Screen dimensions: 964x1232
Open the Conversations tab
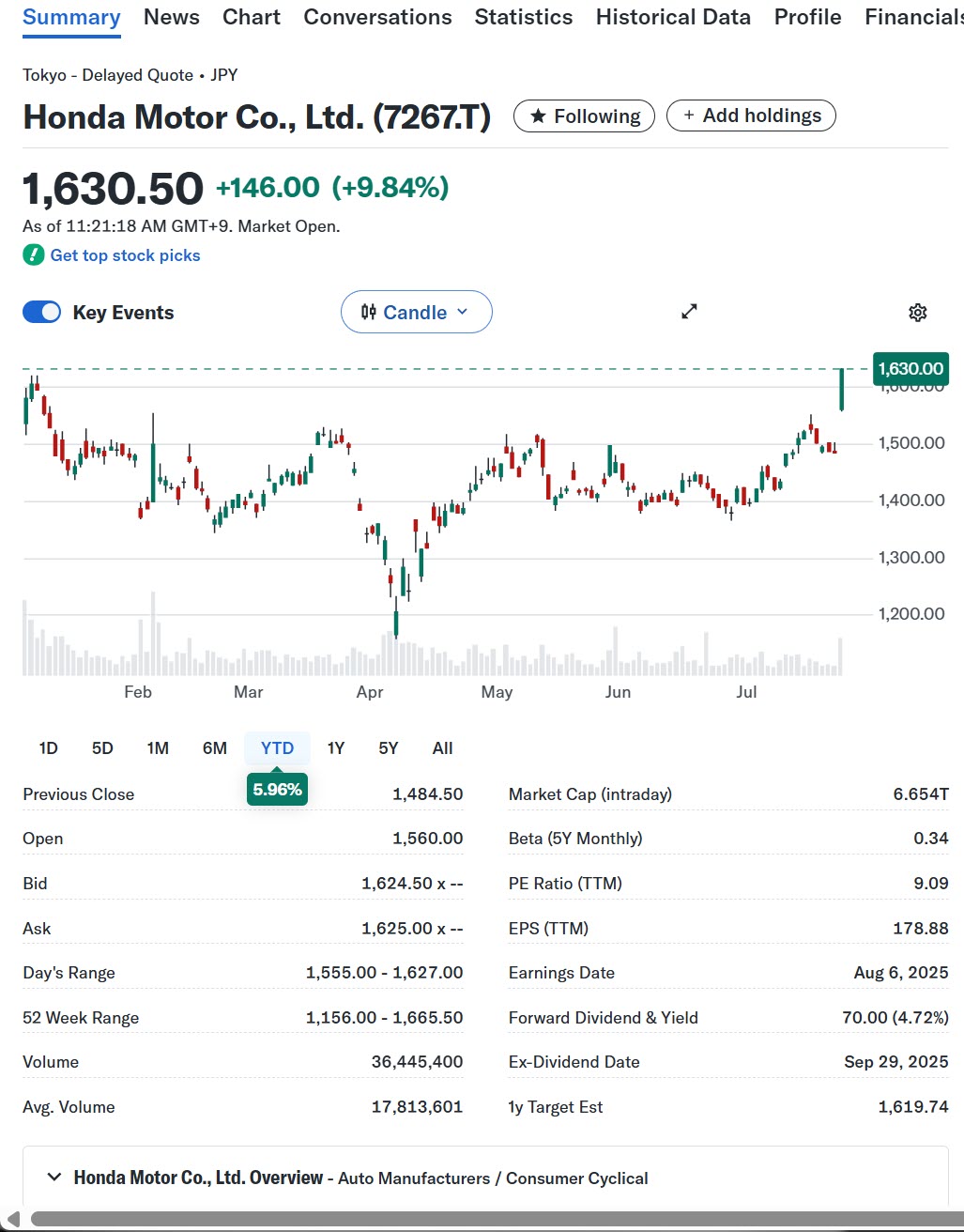(x=377, y=17)
